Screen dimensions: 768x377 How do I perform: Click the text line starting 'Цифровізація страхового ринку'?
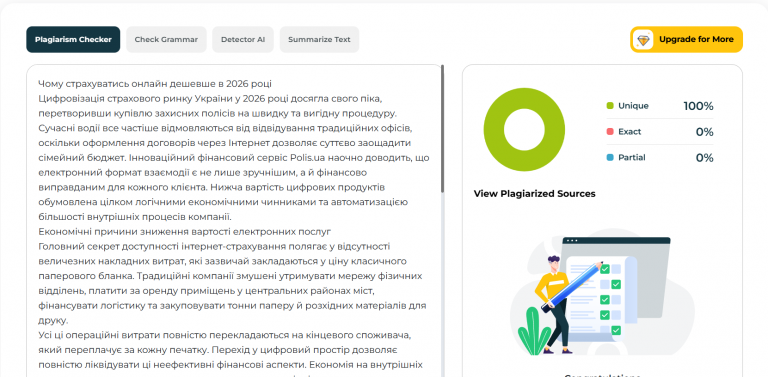(x=210, y=98)
